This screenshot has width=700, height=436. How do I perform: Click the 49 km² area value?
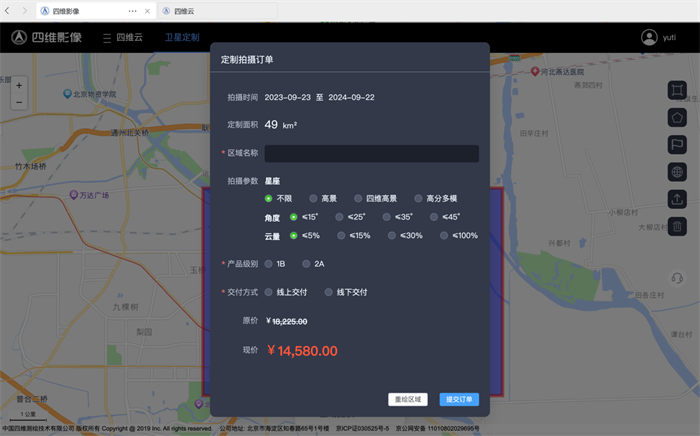tap(280, 125)
